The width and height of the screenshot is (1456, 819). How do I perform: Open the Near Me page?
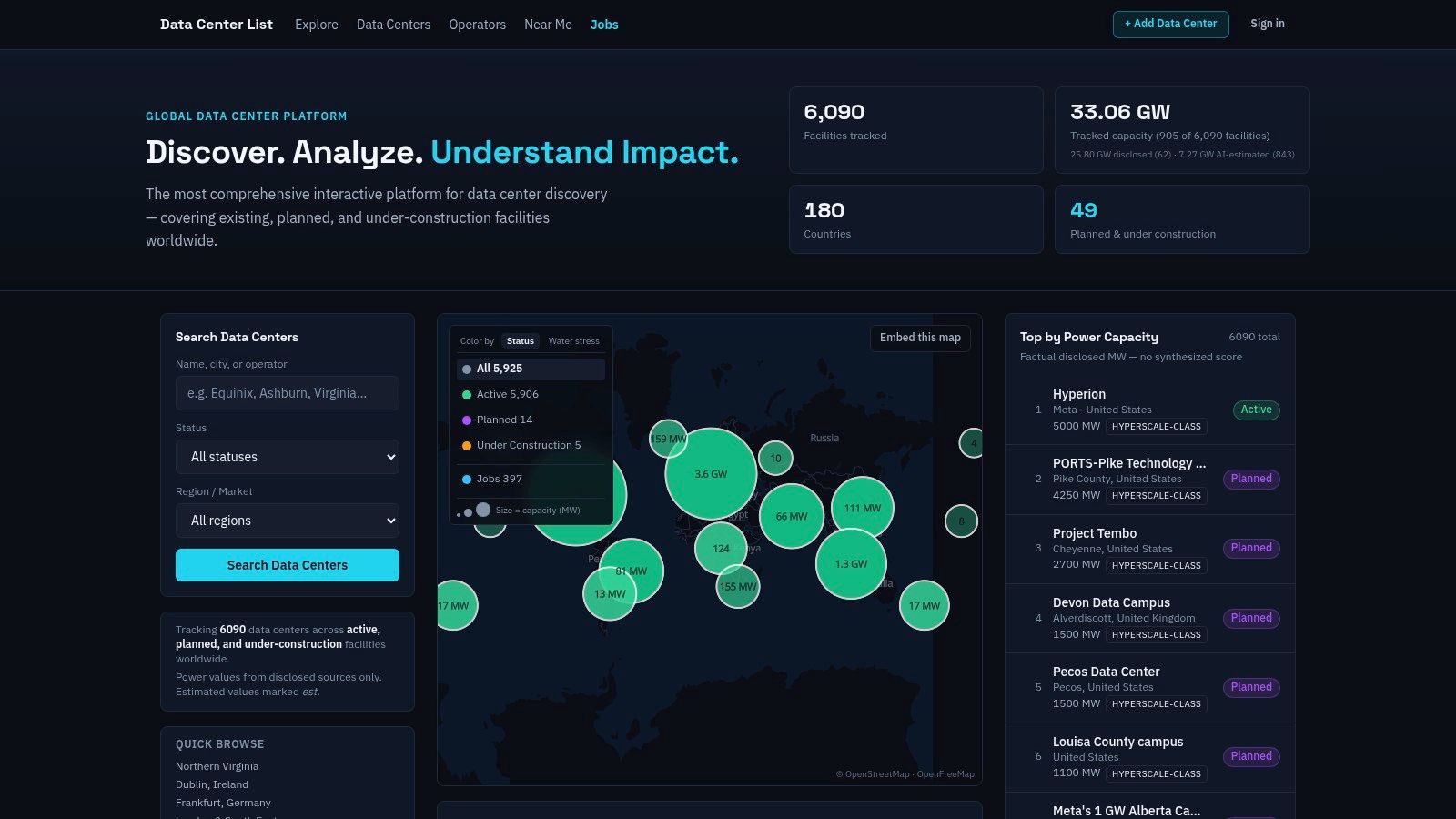[548, 25]
